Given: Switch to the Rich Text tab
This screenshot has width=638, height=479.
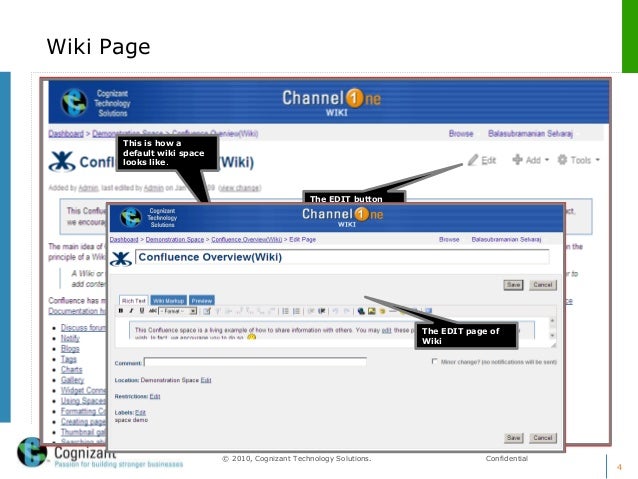Looking at the screenshot, I should pyautogui.click(x=133, y=300).
